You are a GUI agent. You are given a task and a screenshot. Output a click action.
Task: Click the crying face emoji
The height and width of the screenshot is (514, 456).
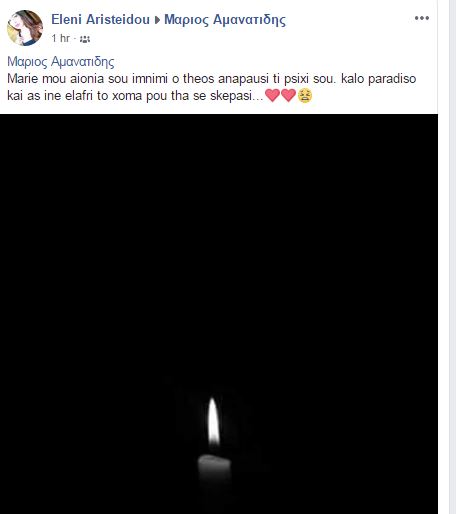tap(305, 96)
